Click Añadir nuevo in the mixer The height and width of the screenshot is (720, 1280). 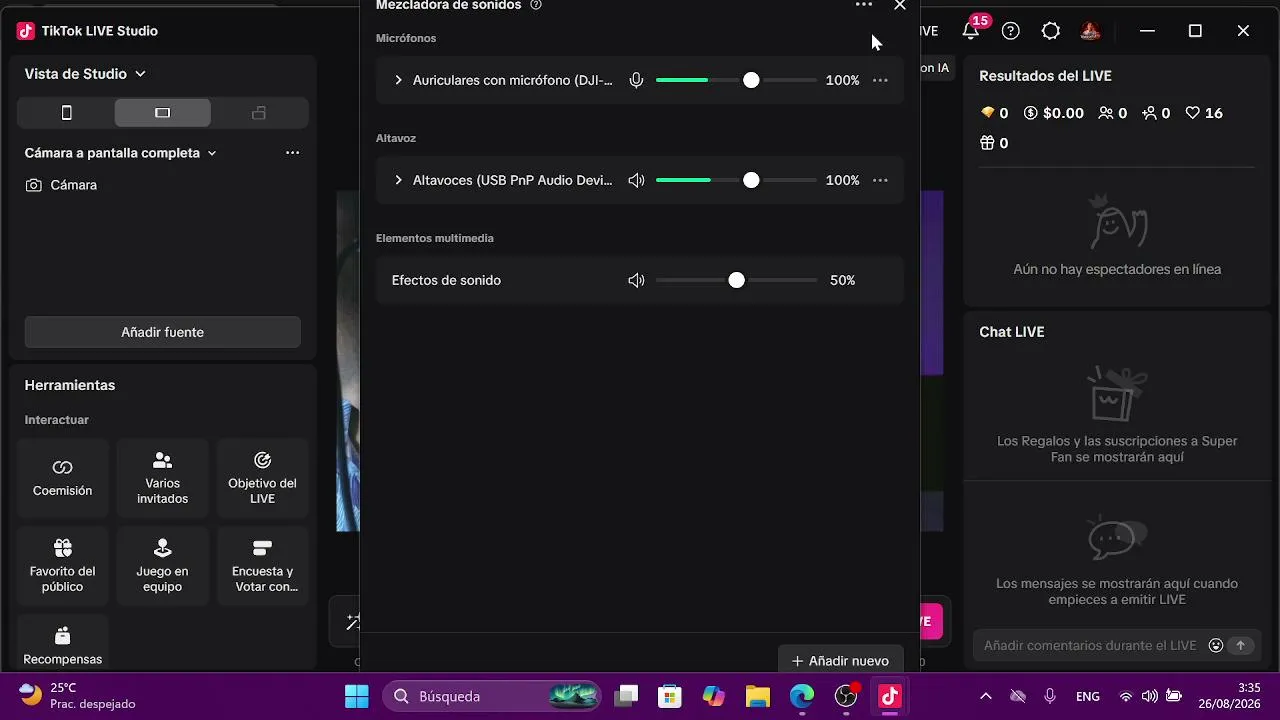click(x=840, y=660)
